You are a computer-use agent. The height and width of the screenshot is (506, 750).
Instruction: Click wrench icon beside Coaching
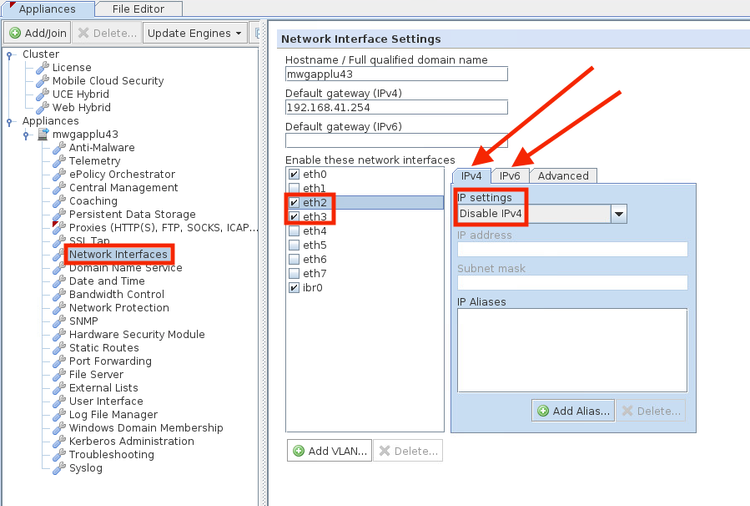tap(59, 201)
